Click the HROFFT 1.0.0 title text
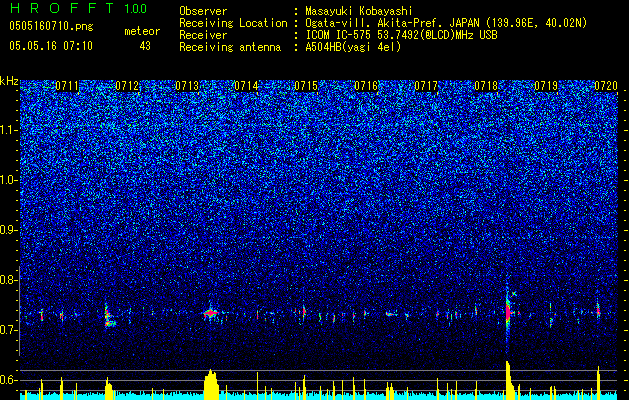 point(78,8)
